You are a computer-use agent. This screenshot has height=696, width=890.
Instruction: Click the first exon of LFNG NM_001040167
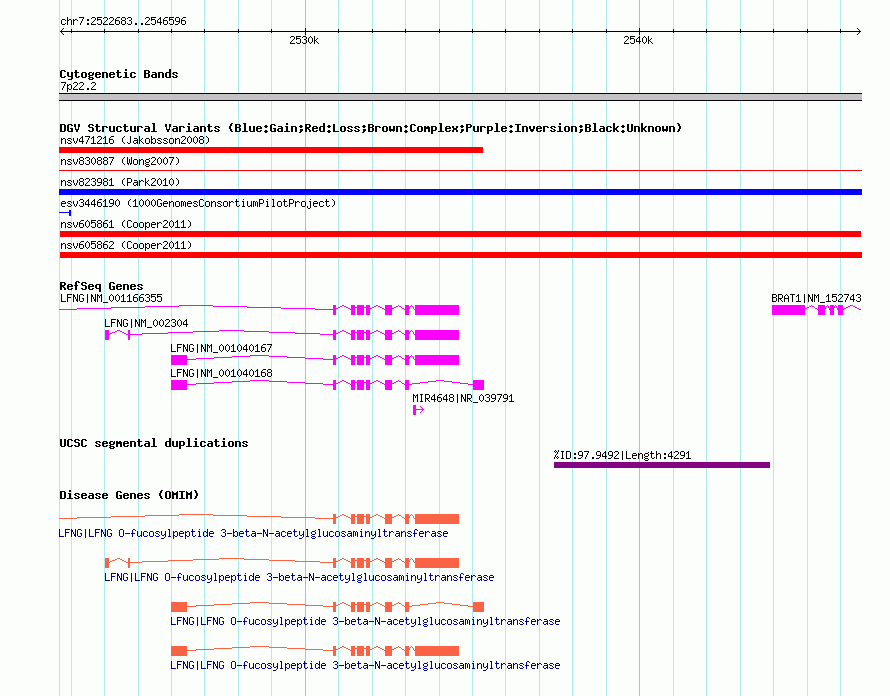[179, 360]
